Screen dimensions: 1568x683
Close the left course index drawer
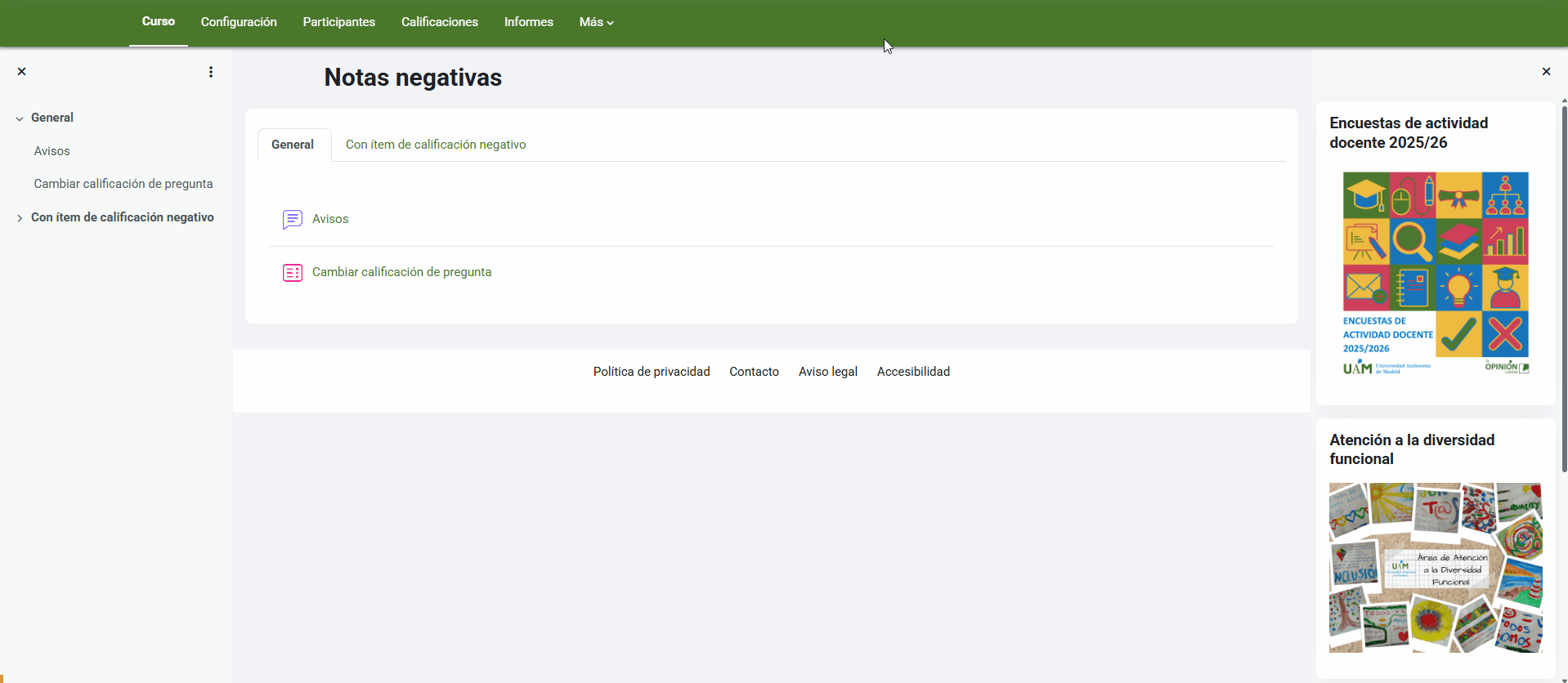22,72
